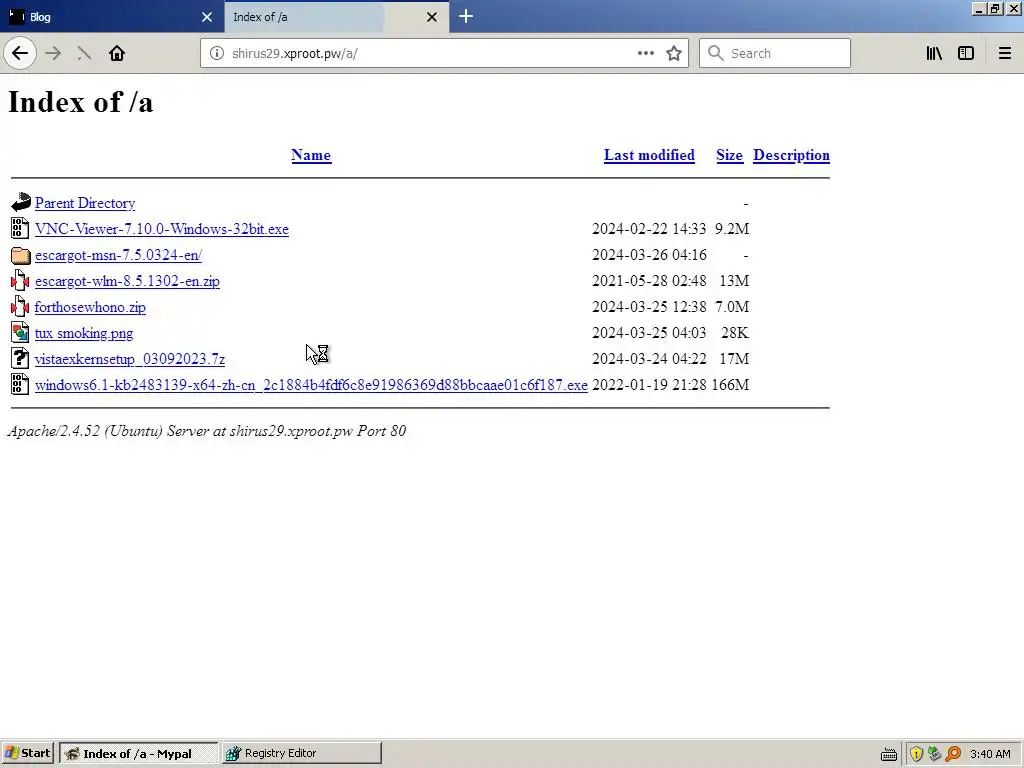This screenshot has height=768, width=1024.
Task: Open the home page via house icon
Action: (x=117, y=54)
